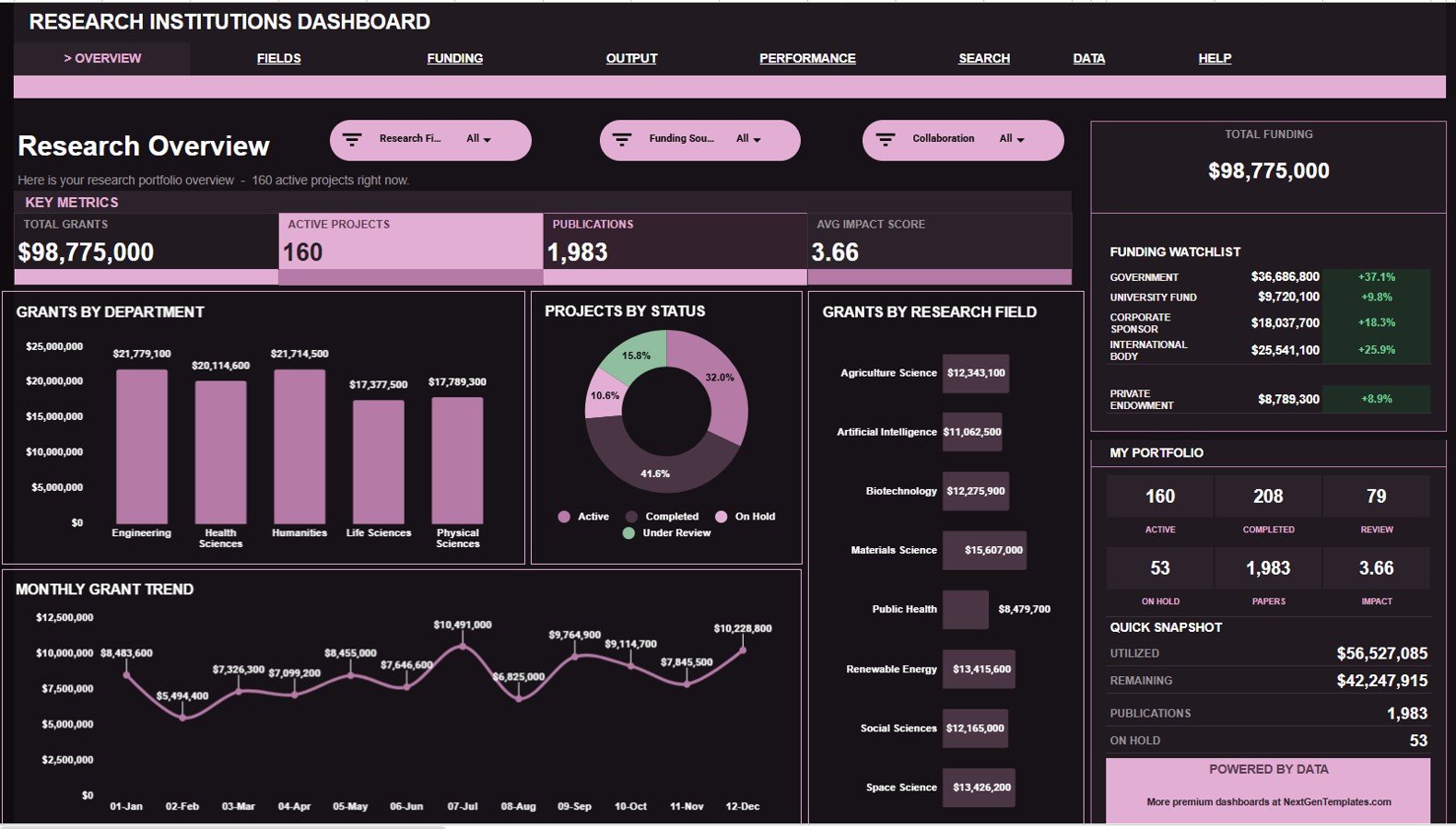This screenshot has height=829, width=1456.
Task: Click the 12-Dec data point on trend line
Action: click(x=743, y=650)
